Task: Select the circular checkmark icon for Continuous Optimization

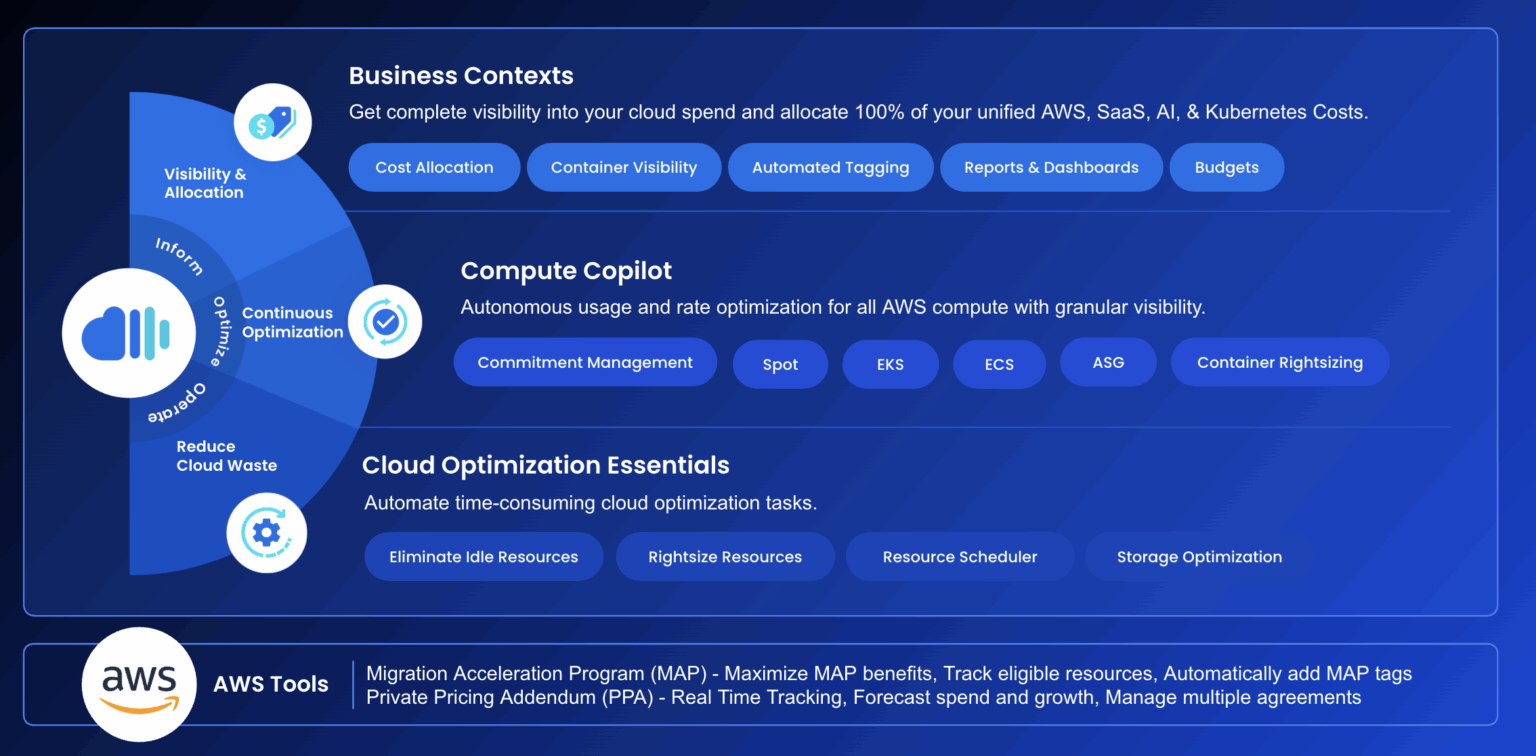Action: point(385,321)
